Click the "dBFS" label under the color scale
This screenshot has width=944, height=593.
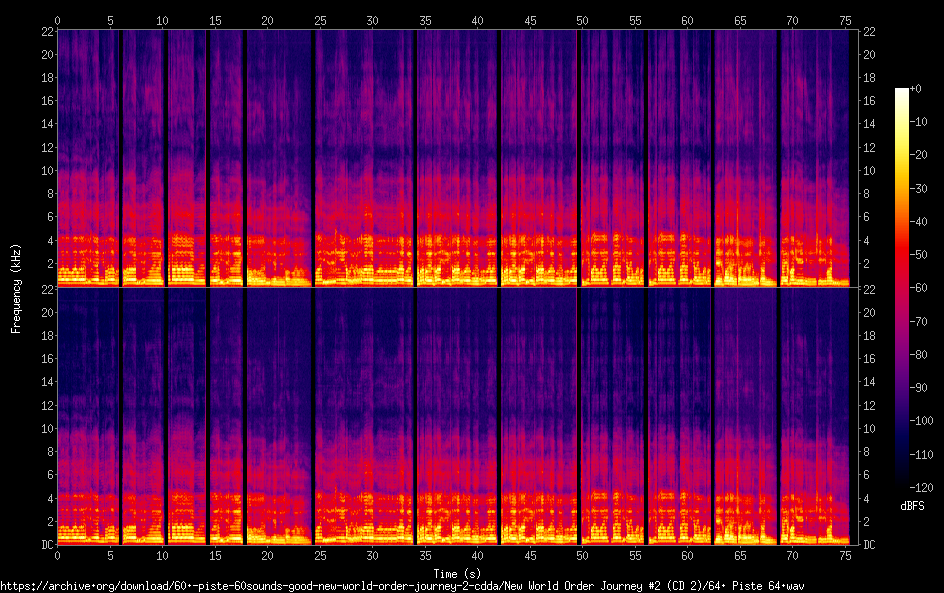point(912,506)
